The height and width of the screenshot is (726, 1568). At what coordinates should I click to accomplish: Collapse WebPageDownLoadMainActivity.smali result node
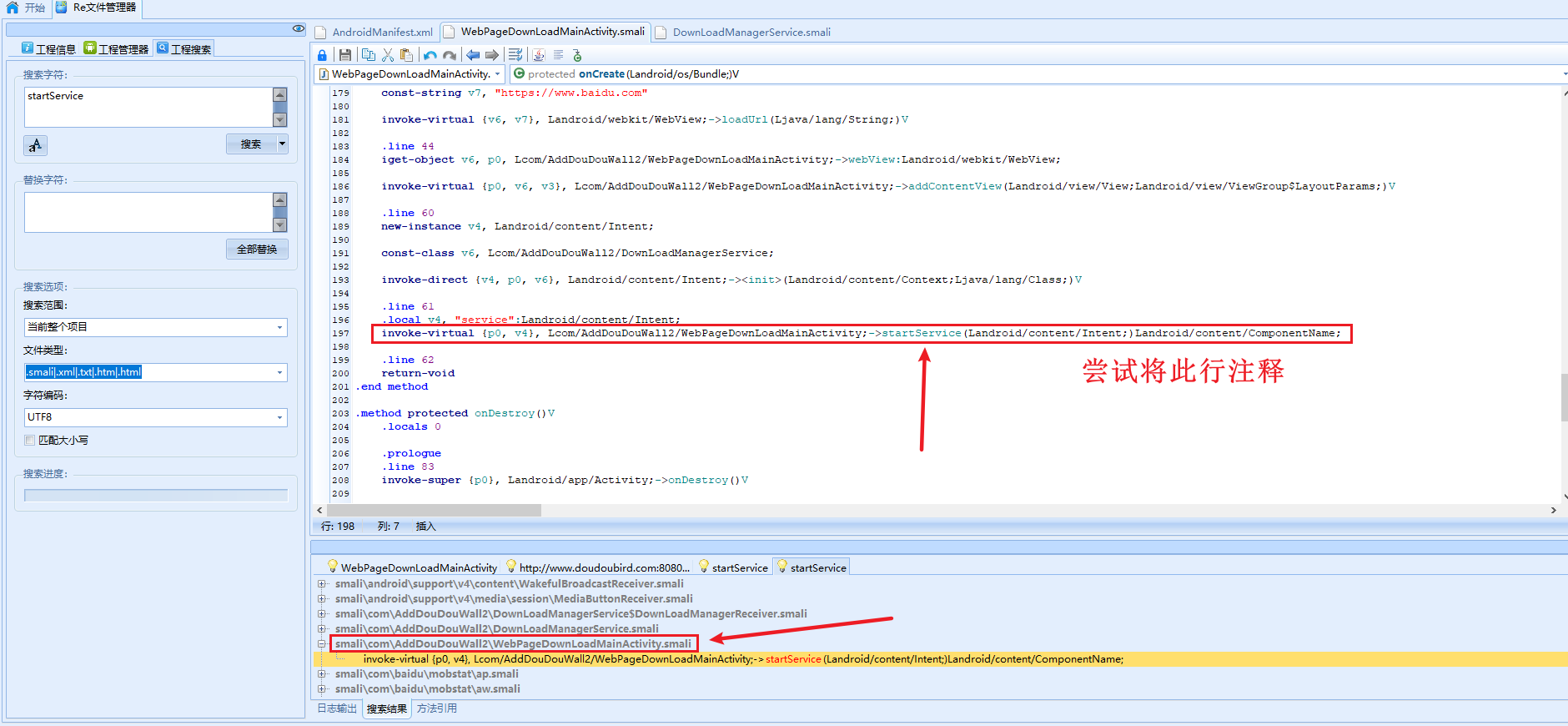[x=322, y=644]
